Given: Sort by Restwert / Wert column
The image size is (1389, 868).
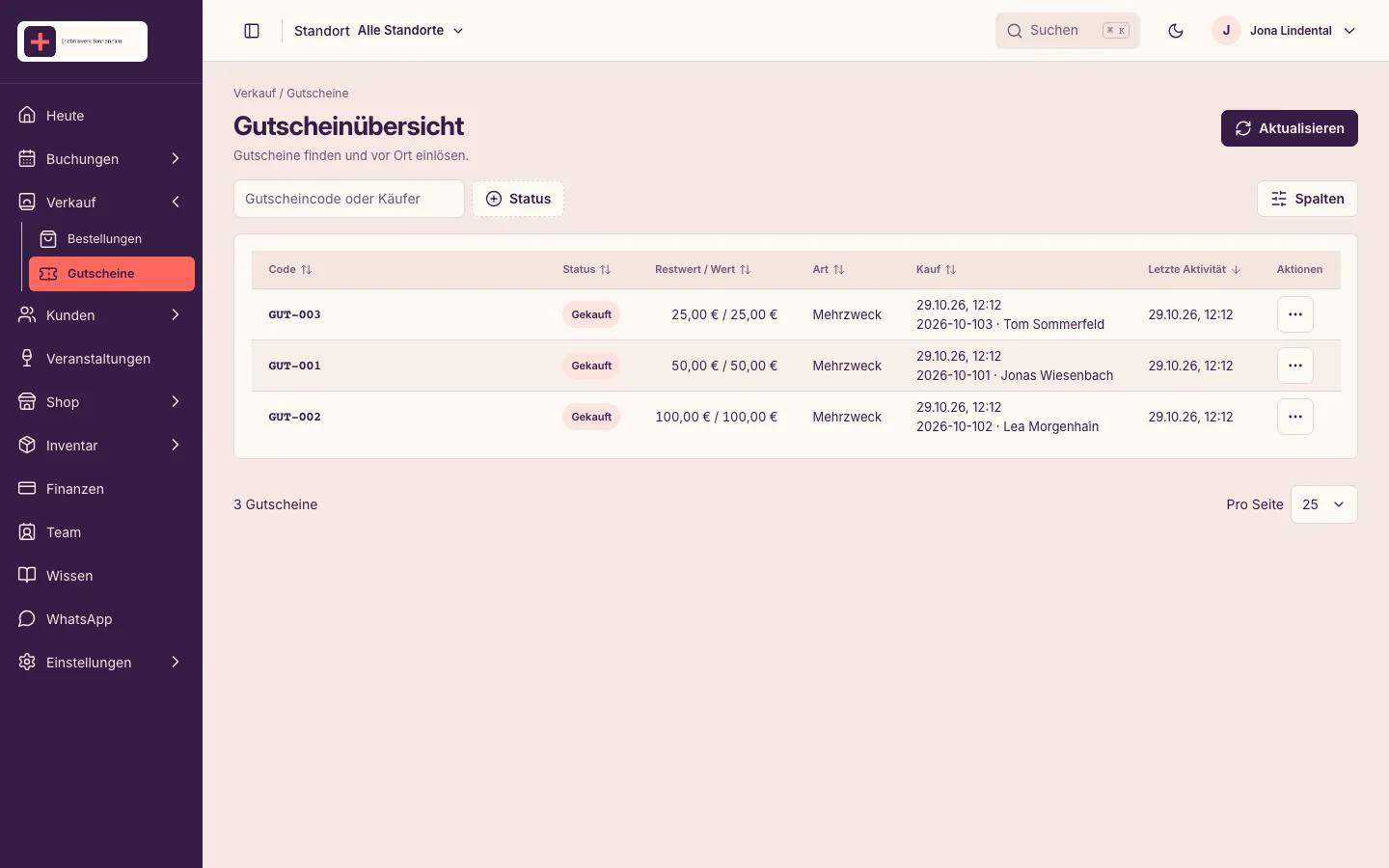Looking at the screenshot, I should click(702, 270).
